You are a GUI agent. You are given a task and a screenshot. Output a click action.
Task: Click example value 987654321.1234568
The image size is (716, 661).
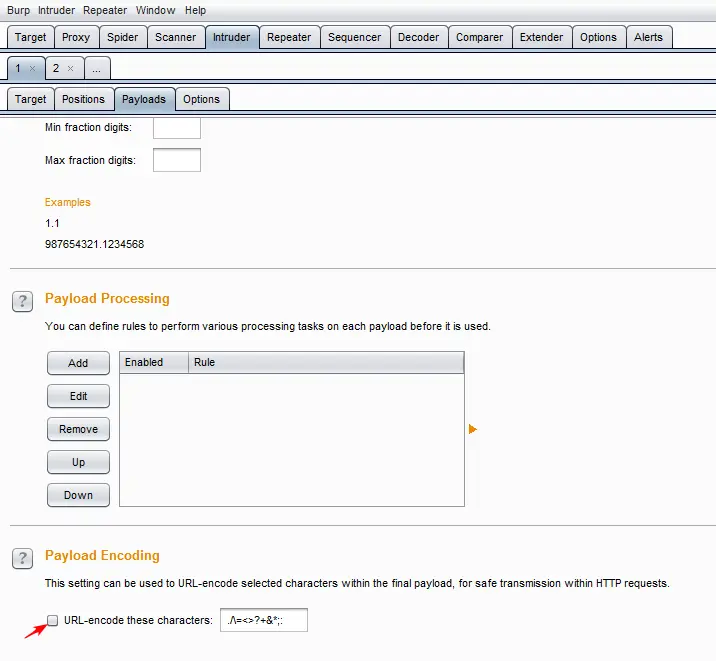click(95, 244)
